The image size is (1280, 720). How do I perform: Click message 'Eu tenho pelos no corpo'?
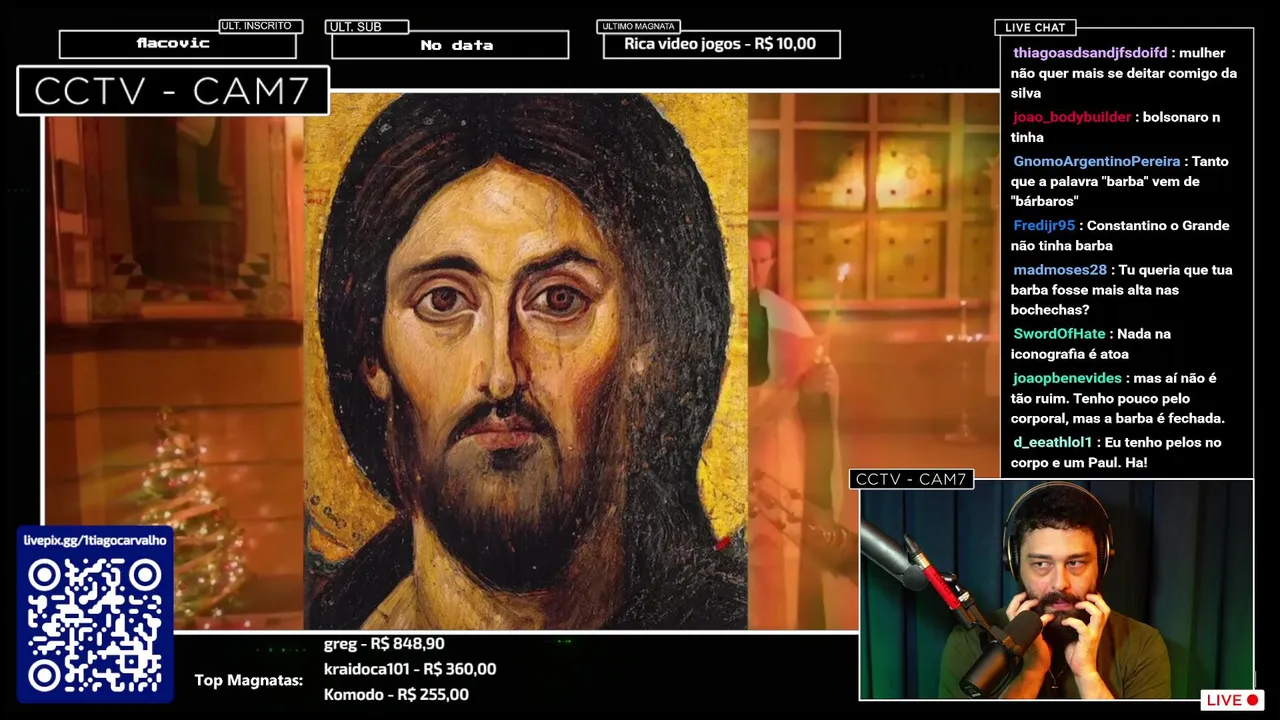point(1116,452)
